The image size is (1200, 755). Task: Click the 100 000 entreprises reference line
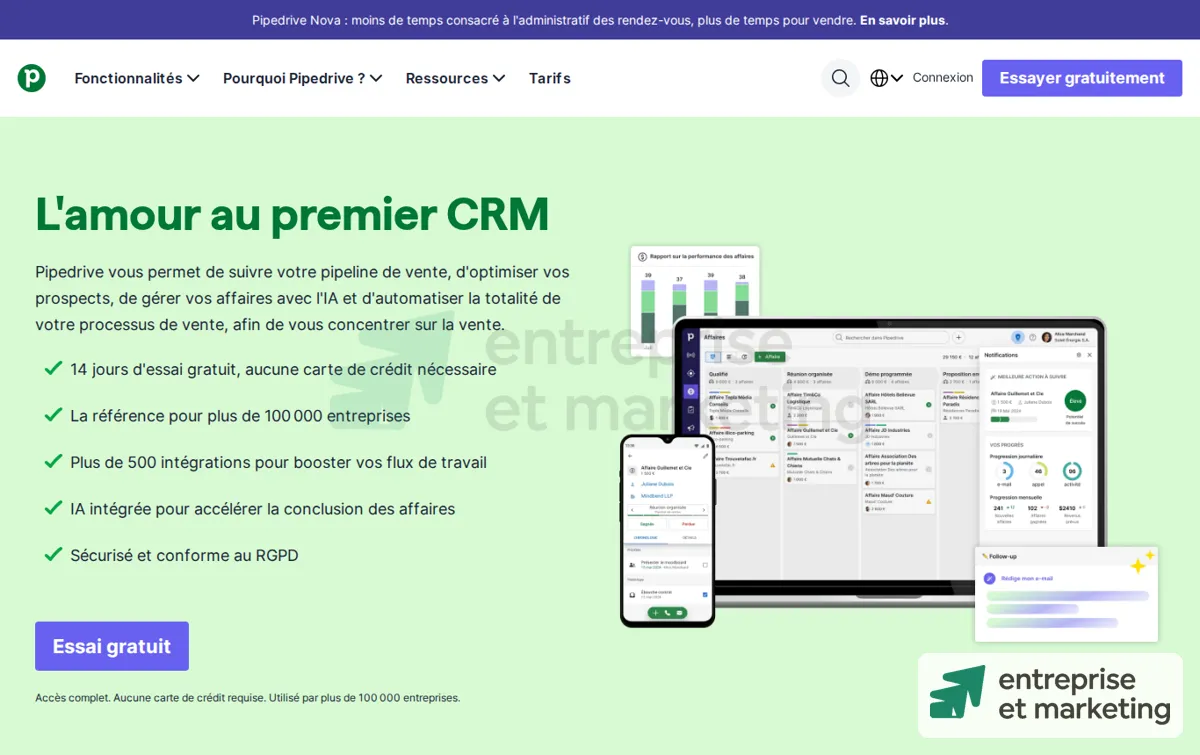240,416
